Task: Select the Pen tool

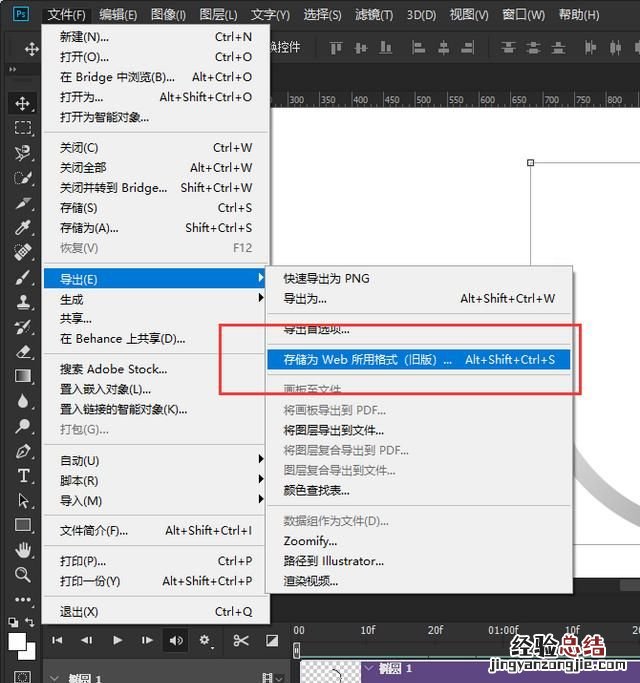Action: click(x=23, y=451)
